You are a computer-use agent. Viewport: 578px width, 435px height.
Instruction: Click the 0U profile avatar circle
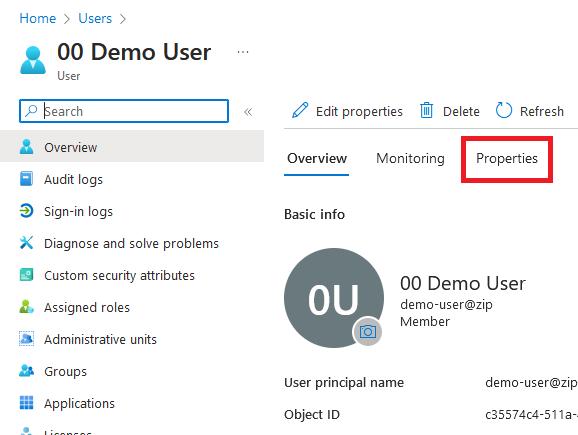[334, 298]
